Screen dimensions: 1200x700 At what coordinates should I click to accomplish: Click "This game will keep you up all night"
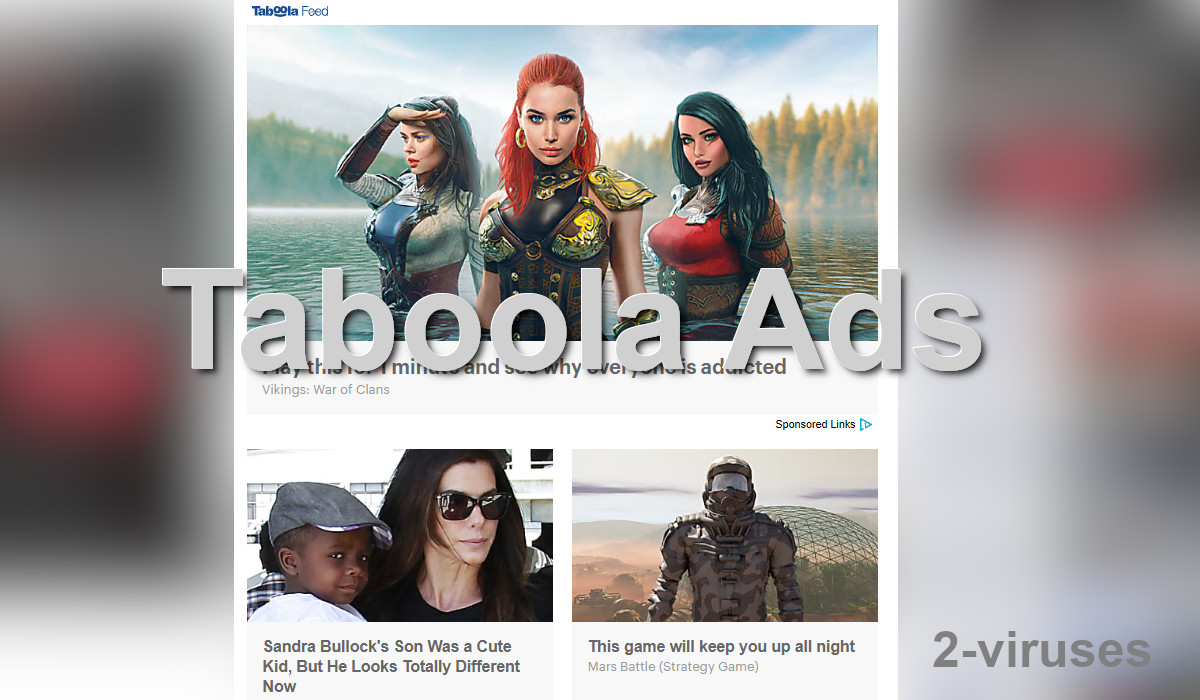click(721, 646)
